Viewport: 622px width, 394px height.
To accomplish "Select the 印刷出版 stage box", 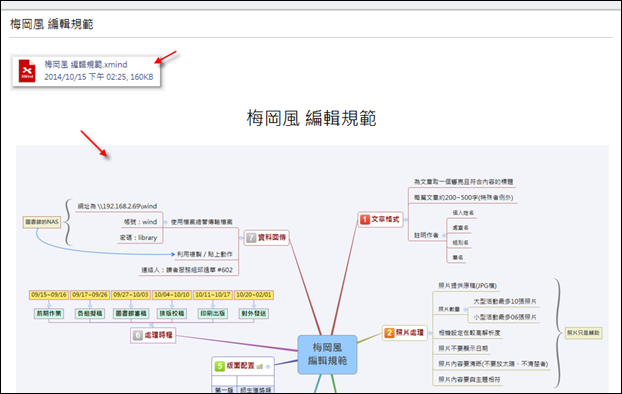I will tap(213, 313).
